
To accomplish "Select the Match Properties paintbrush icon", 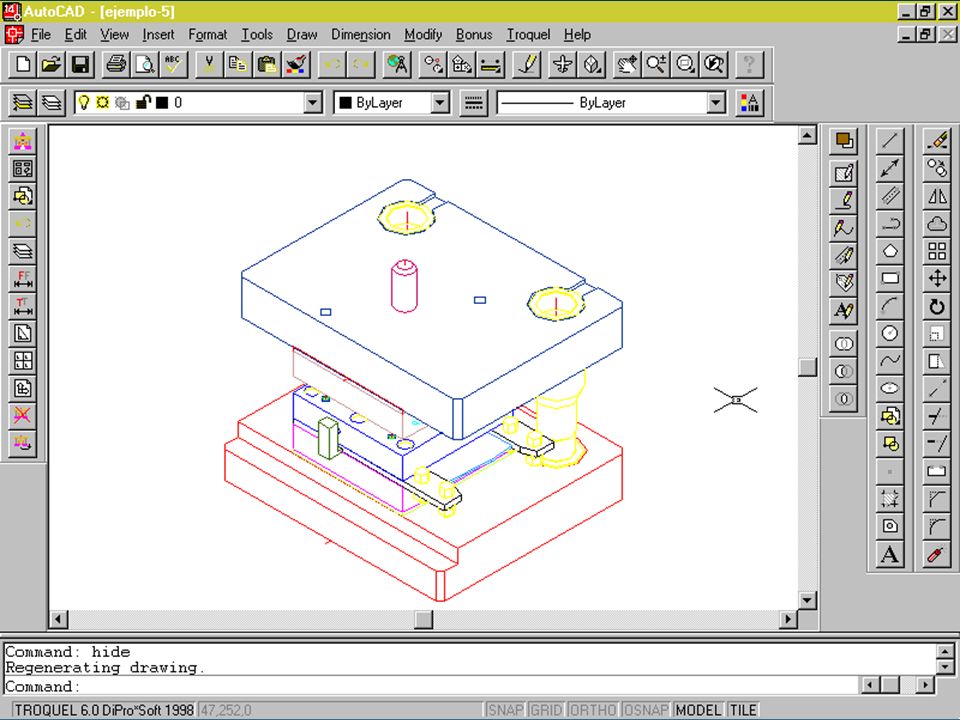I will point(296,64).
